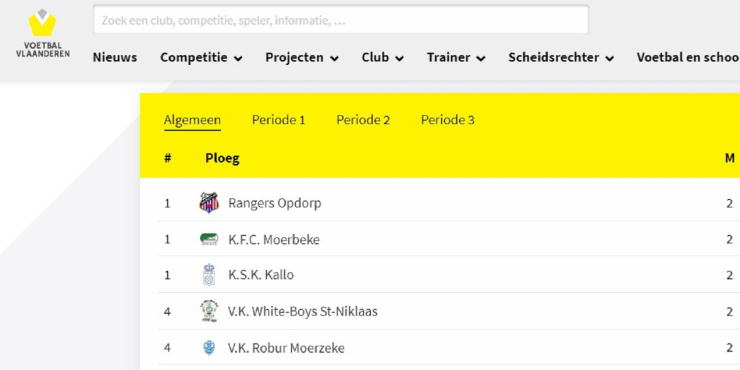
Task: Select the Periode 3 standings tab
Action: pos(447,120)
